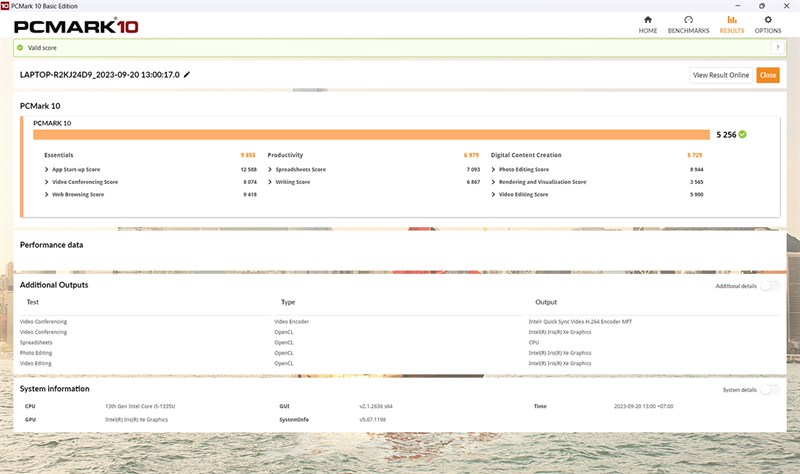800x474 pixels.
Task: Click the SystemInfo version v5.67.1198 value
Action: (x=372, y=419)
